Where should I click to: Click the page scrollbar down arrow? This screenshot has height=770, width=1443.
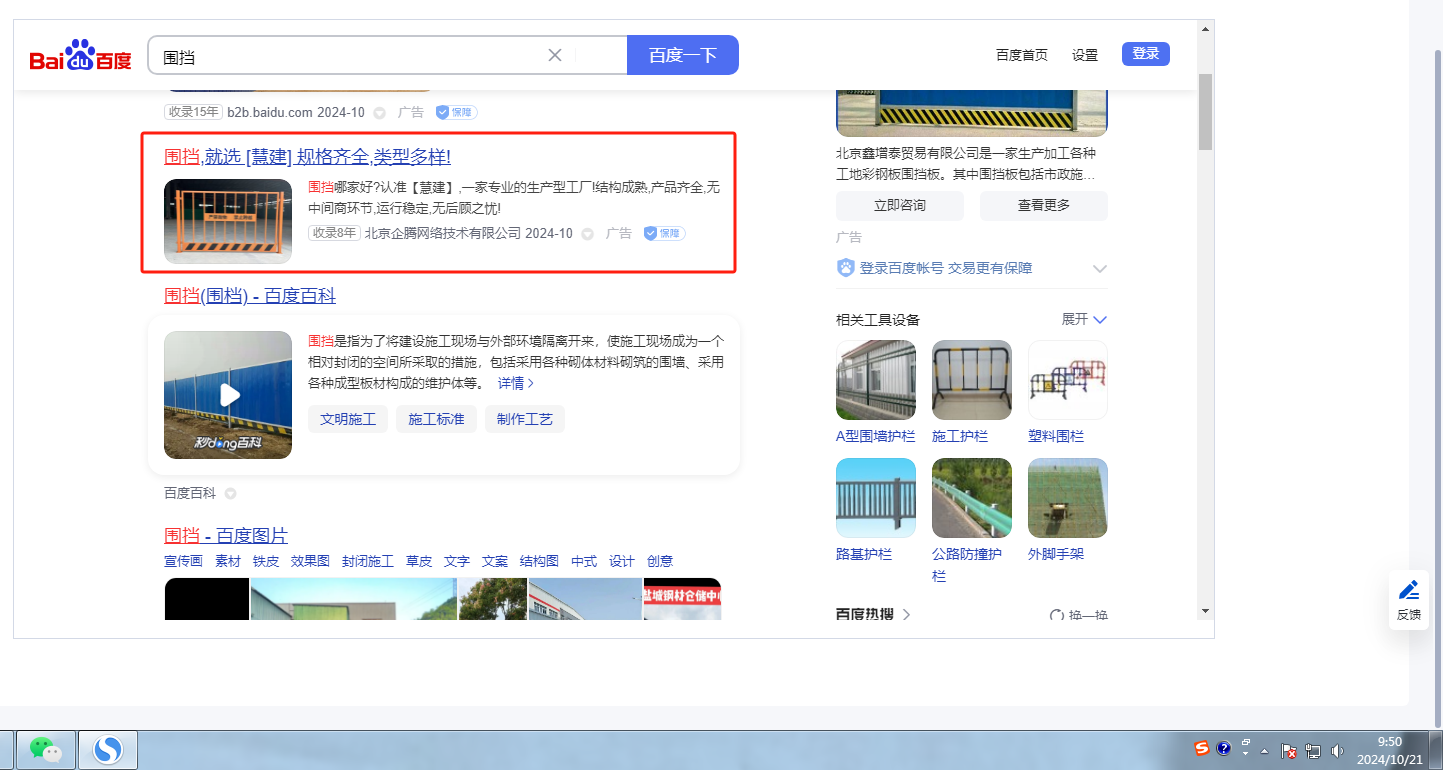coord(1205,610)
